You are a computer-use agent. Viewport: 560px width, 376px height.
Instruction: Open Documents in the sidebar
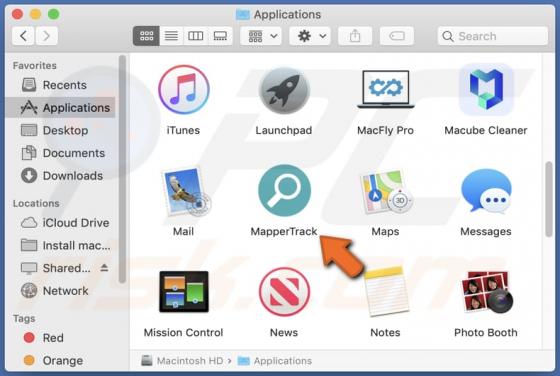point(60,153)
